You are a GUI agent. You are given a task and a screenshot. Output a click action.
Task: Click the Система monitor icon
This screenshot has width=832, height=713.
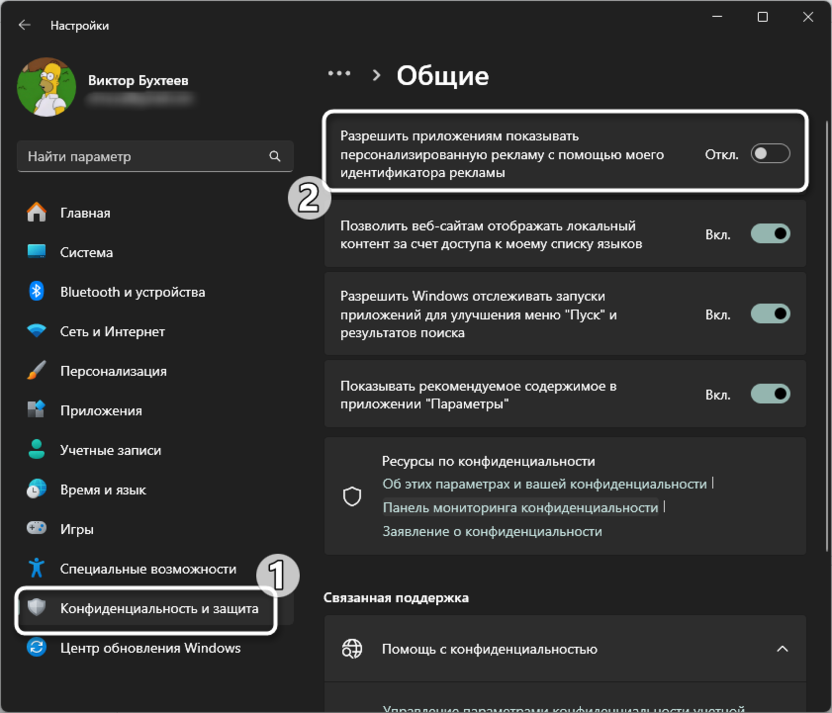tap(37, 251)
